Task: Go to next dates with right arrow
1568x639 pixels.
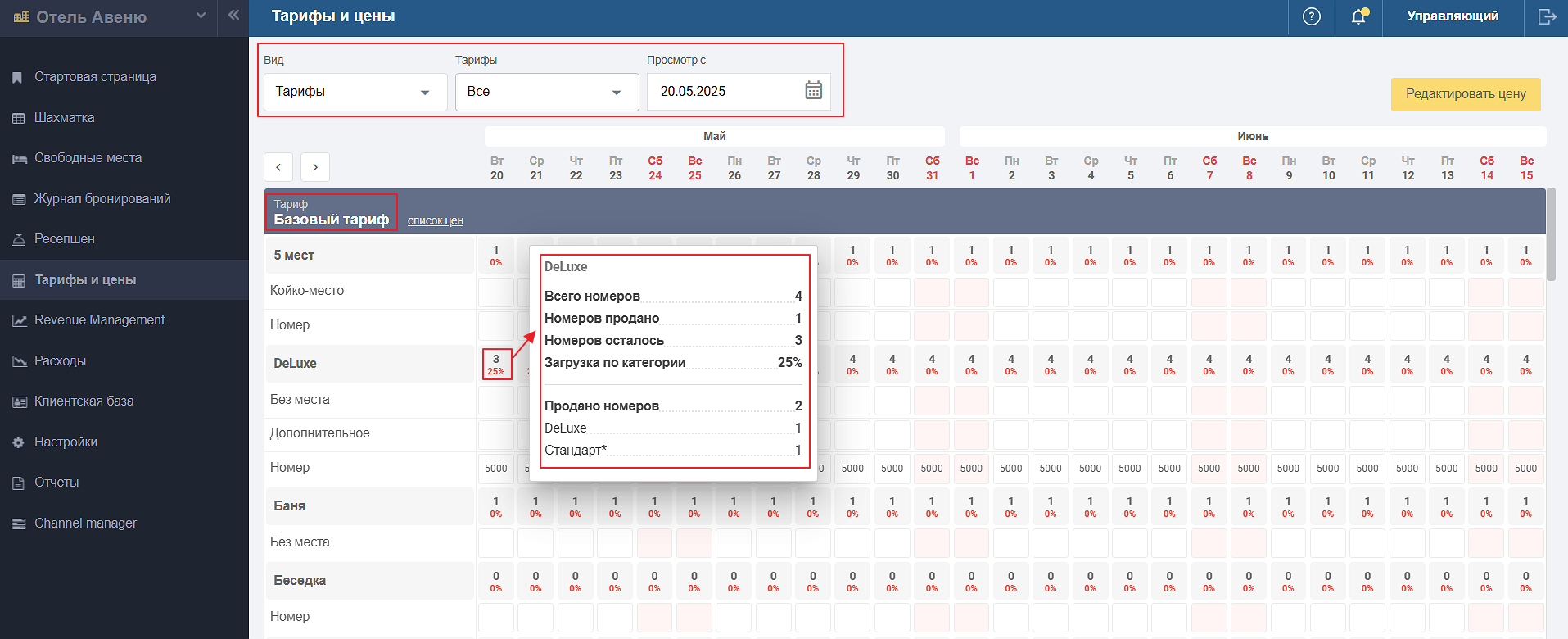Action: point(315,167)
